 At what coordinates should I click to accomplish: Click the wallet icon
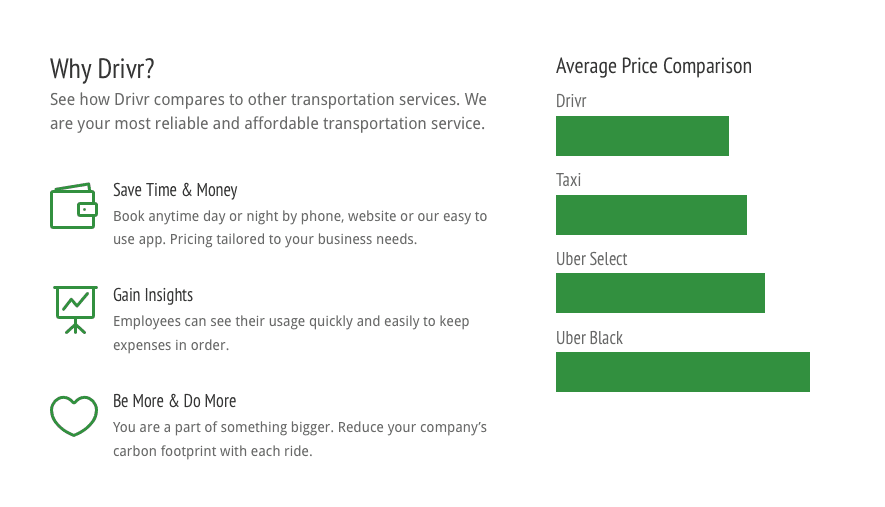73,206
